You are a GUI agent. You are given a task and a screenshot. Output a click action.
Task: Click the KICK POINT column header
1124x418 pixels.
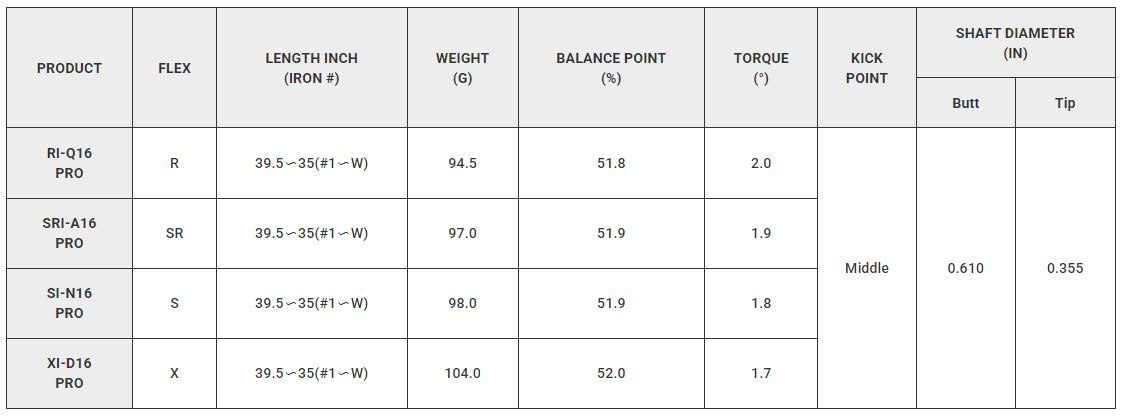pyautogui.click(x=866, y=68)
